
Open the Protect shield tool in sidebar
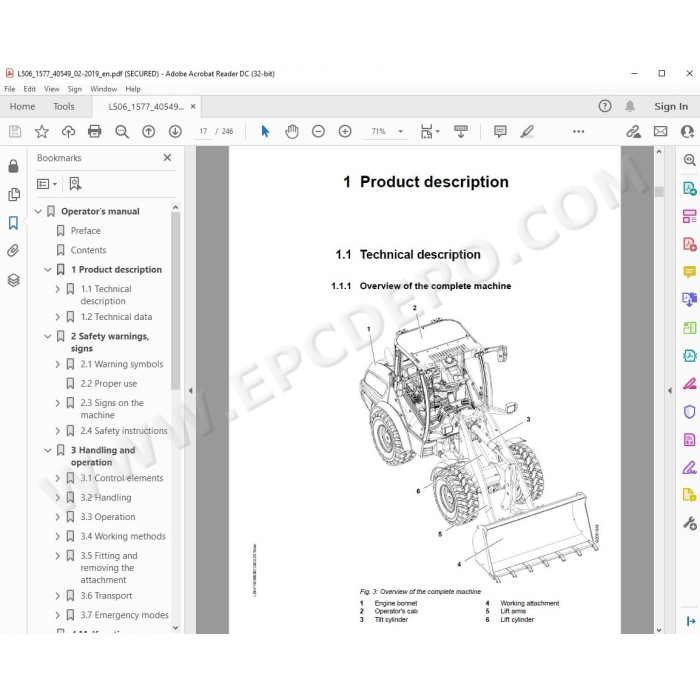(x=689, y=412)
